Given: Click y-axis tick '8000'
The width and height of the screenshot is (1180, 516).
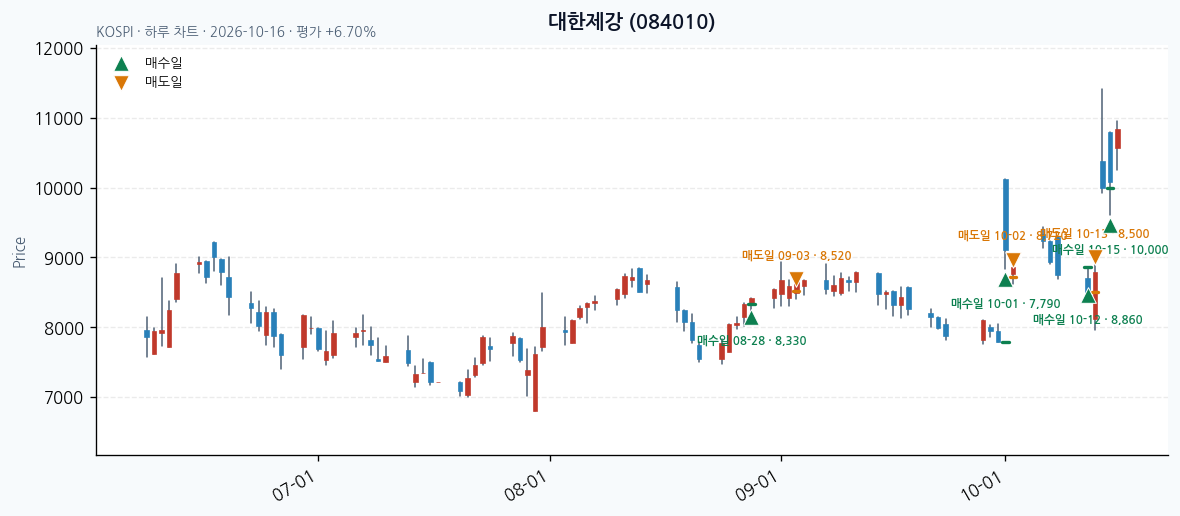Looking at the screenshot, I should (x=63, y=328).
